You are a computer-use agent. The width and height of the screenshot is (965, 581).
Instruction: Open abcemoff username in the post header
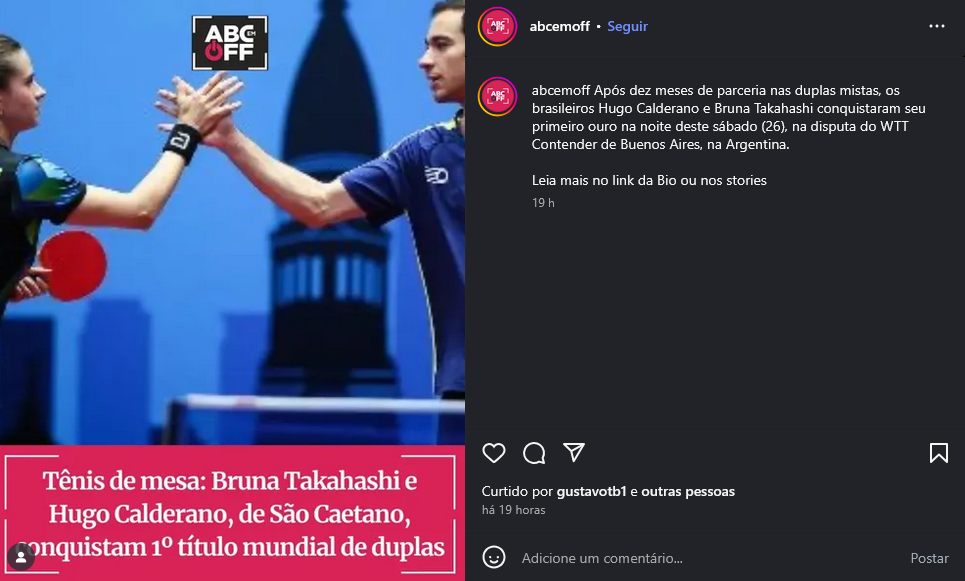point(559,26)
